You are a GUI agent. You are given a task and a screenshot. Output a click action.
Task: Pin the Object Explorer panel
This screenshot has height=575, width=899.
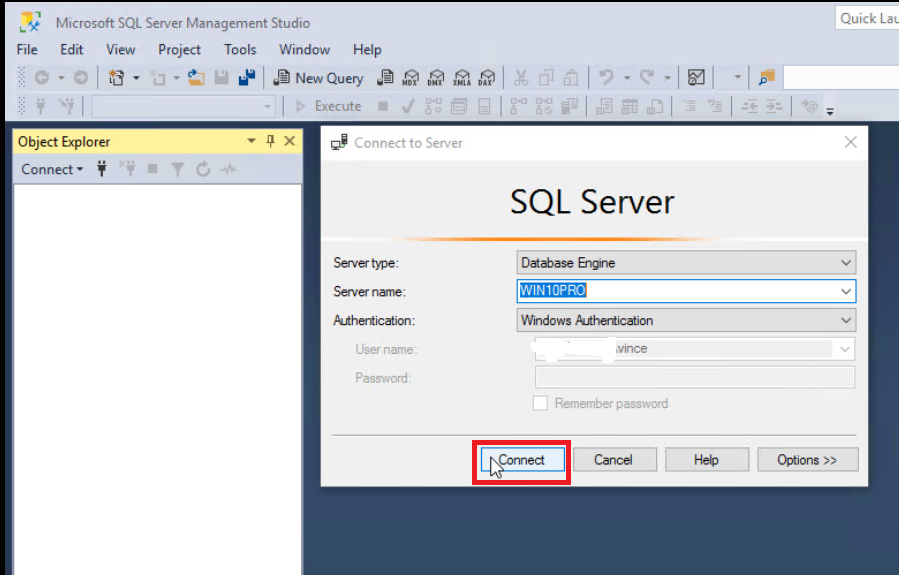point(271,141)
